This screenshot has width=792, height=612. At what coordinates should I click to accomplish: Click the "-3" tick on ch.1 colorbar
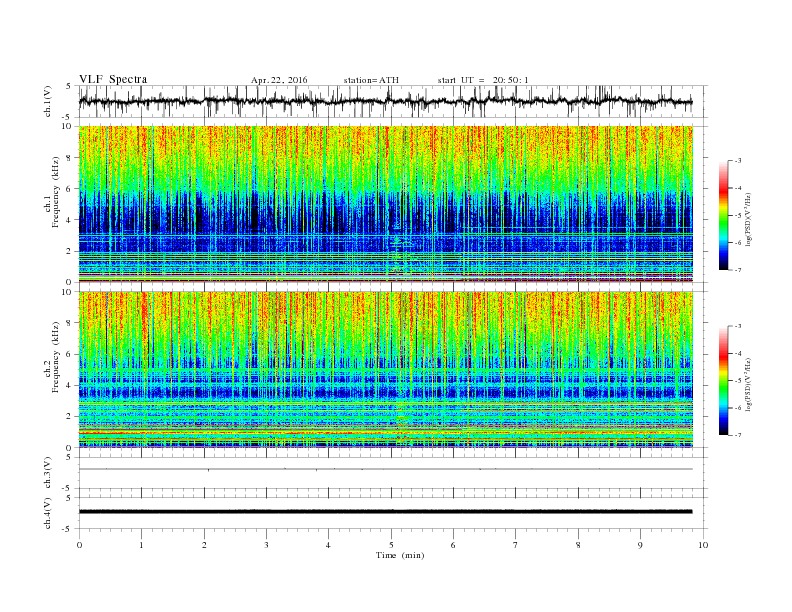pos(738,161)
